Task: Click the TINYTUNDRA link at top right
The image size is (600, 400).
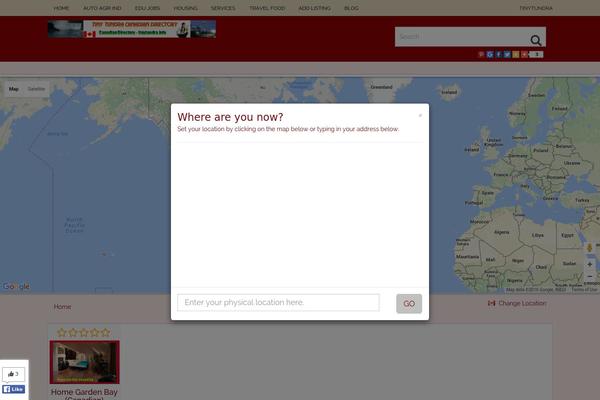Action: tap(536, 8)
